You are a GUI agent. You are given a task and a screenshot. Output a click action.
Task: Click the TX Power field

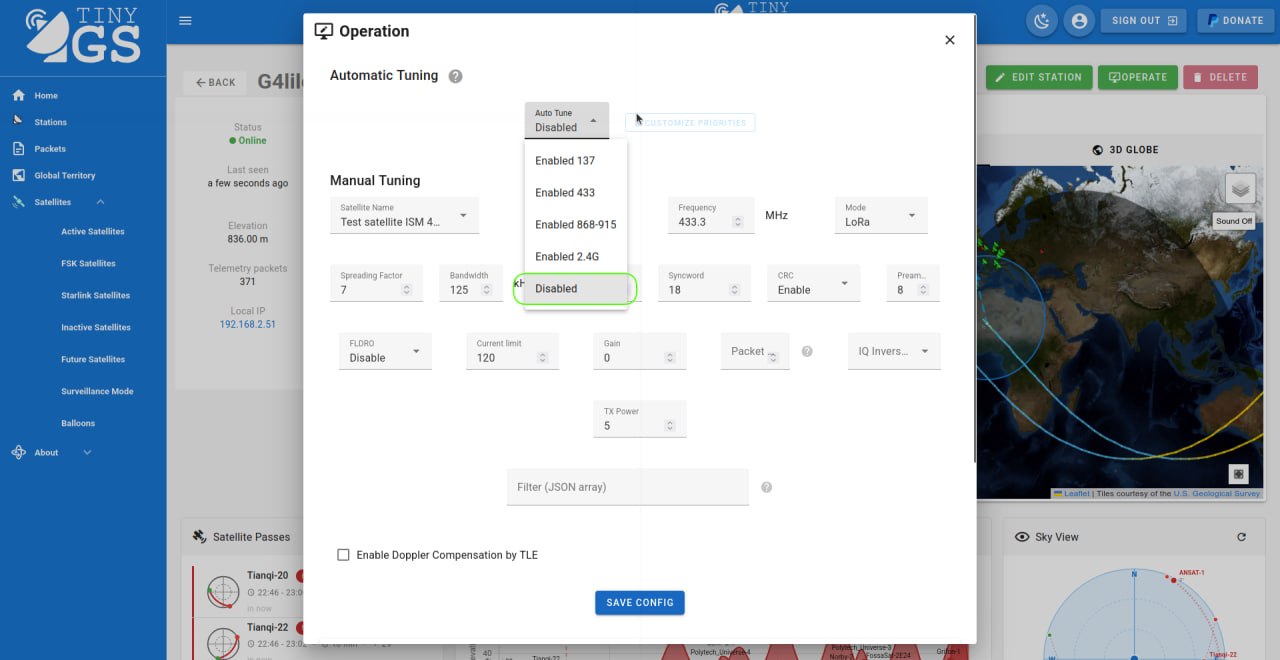pyautogui.click(x=640, y=419)
